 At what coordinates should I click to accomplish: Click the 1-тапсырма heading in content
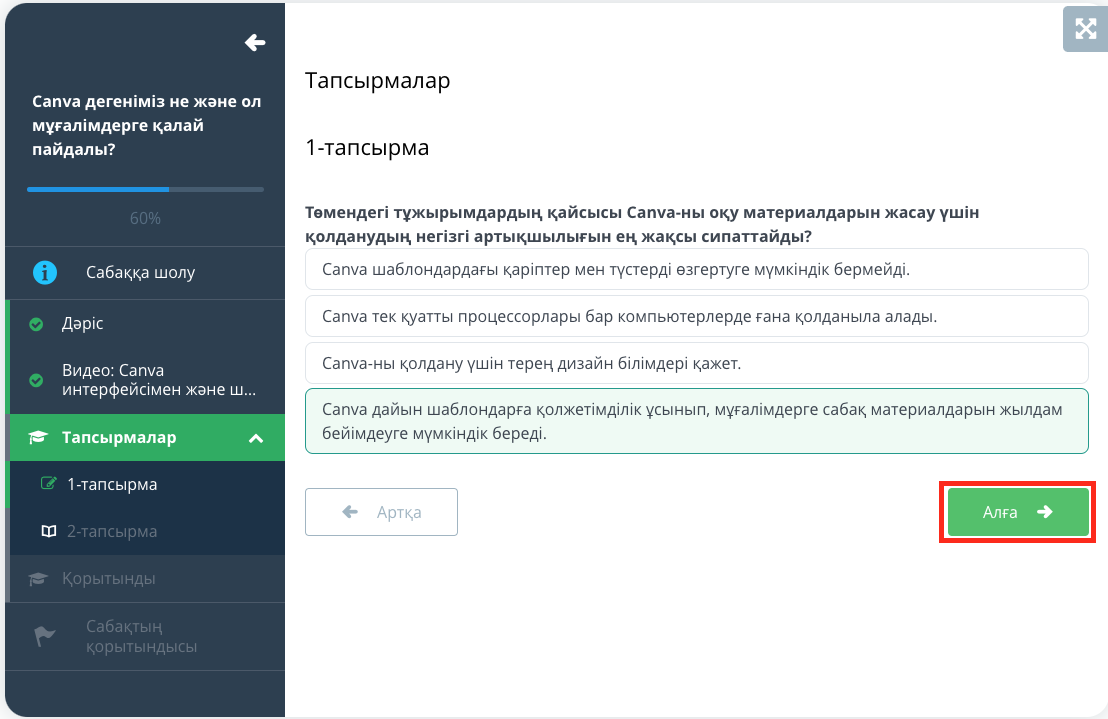tap(367, 148)
